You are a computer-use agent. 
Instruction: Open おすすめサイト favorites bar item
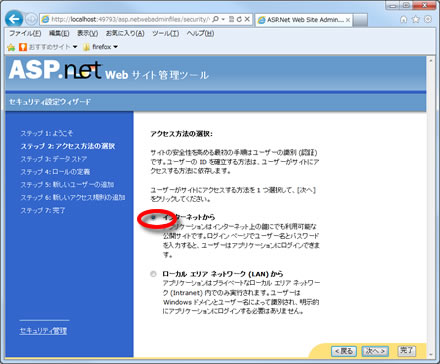coord(48,47)
